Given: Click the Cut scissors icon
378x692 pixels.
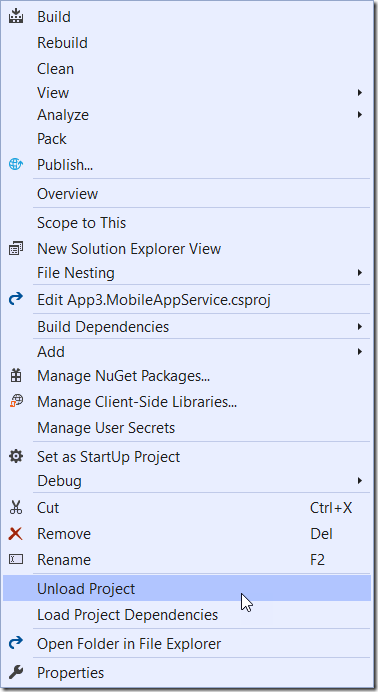Looking at the screenshot, I should click(x=16, y=508).
